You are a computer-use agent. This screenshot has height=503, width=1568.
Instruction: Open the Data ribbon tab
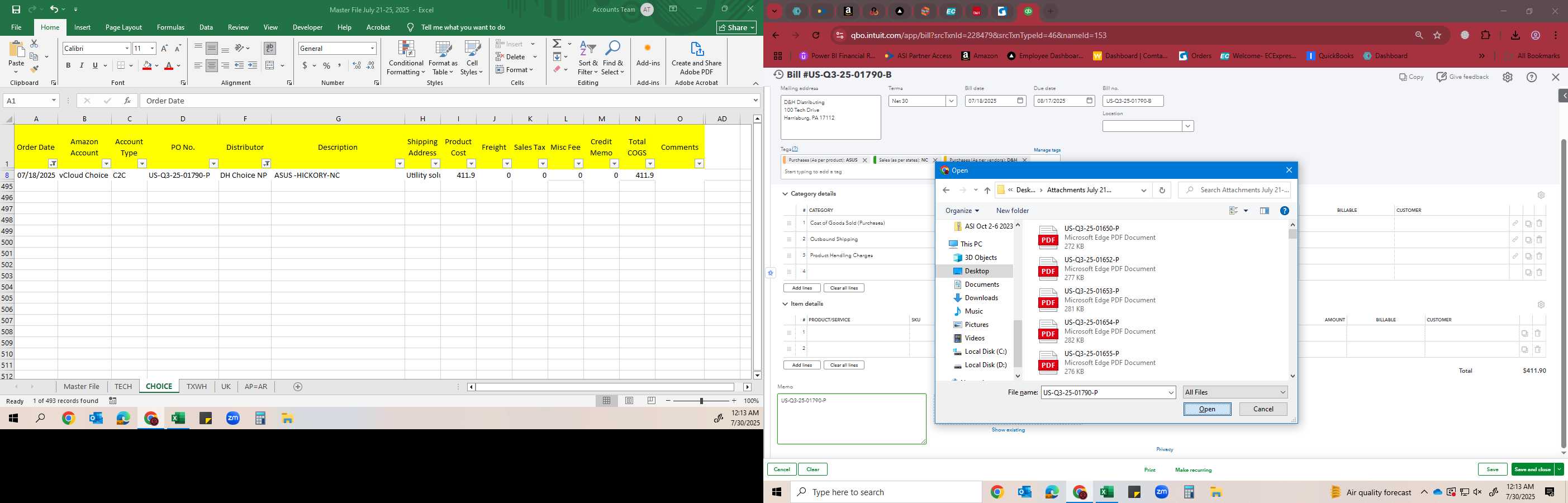pos(206,27)
